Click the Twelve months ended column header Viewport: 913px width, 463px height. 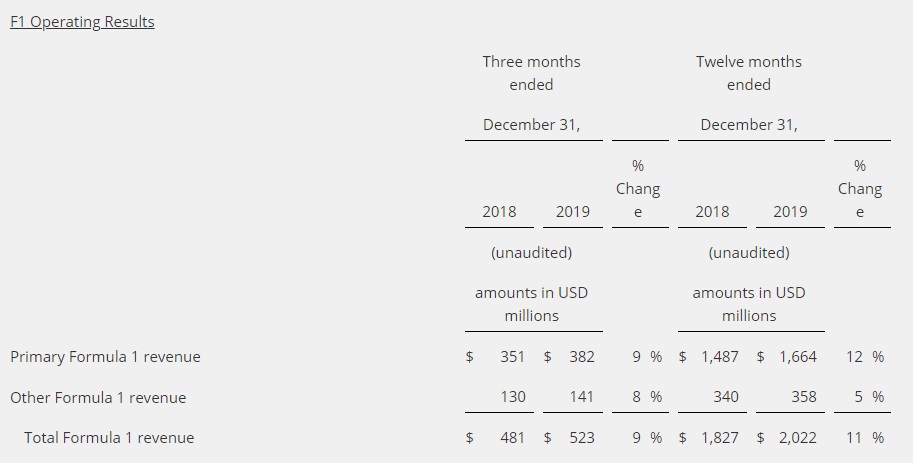749,73
